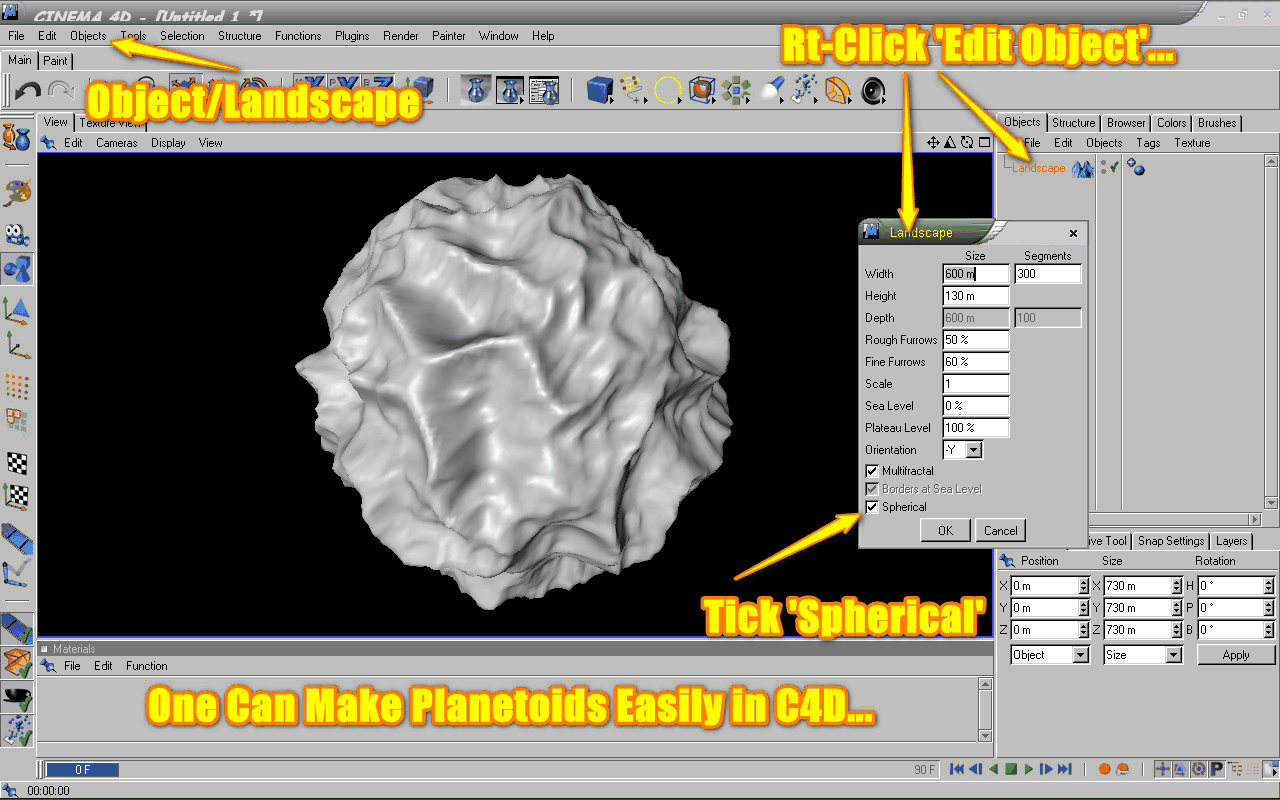Click the orange cube-in-cage modeling icon
The image size is (1280, 800).
pyautogui.click(x=702, y=91)
